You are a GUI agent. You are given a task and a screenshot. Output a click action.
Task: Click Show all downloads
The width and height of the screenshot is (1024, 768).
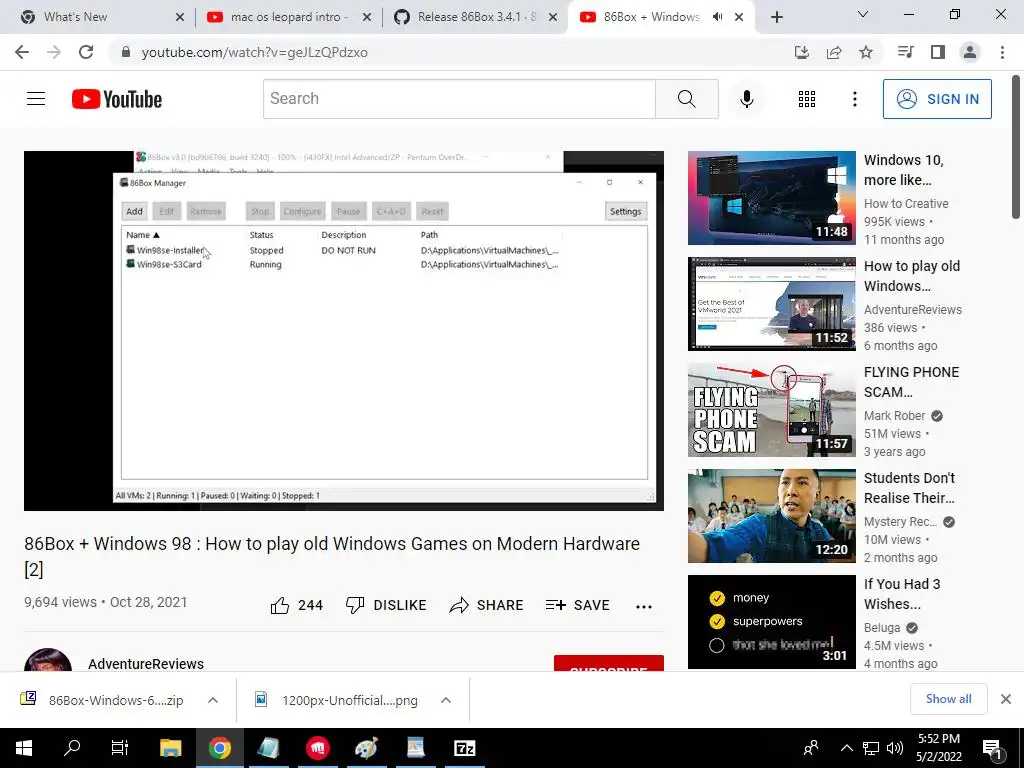pyautogui.click(x=948, y=699)
